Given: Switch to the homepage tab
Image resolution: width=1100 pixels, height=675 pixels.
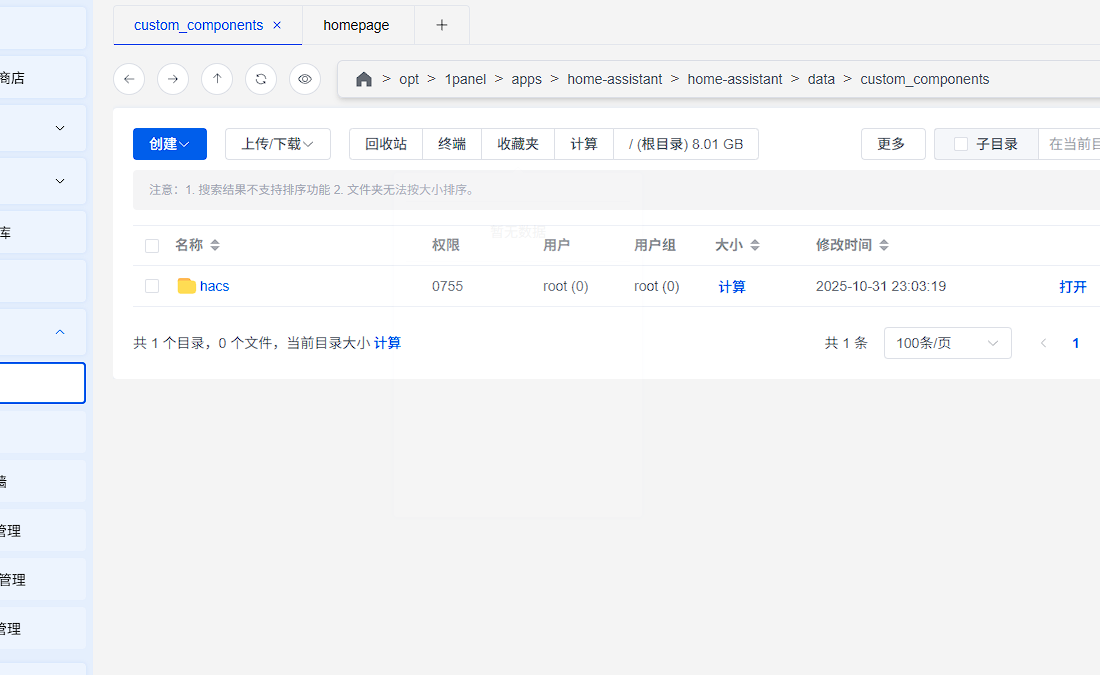Looking at the screenshot, I should pos(357,25).
